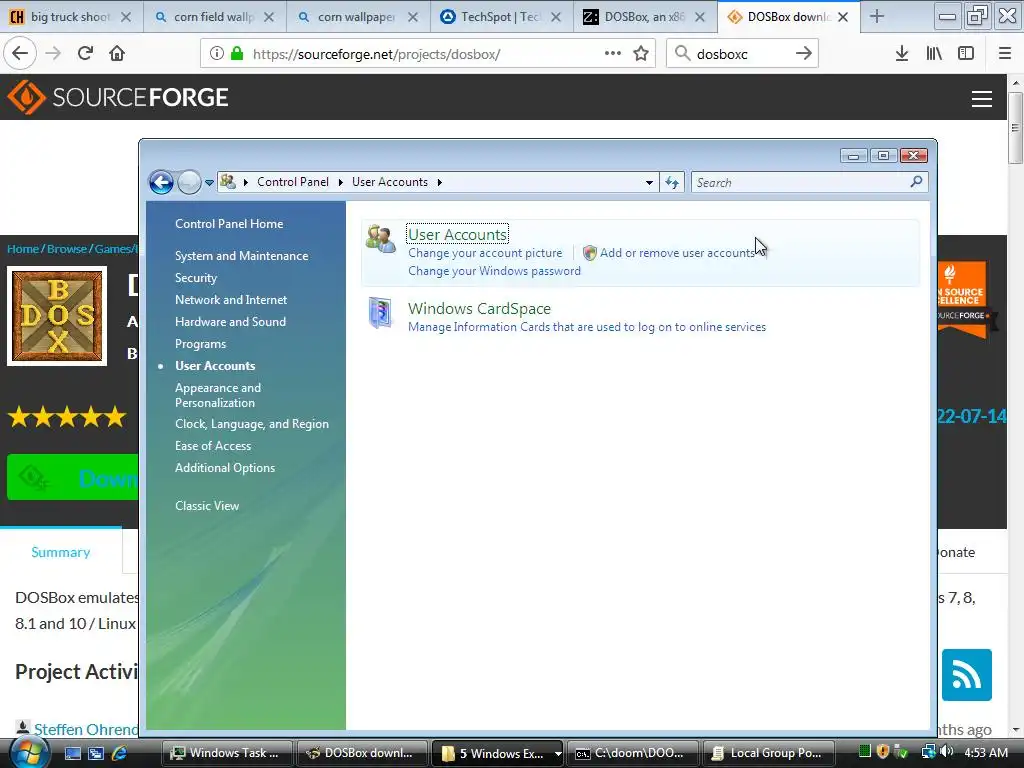Click Manage Information Cards description link

(x=587, y=327)
